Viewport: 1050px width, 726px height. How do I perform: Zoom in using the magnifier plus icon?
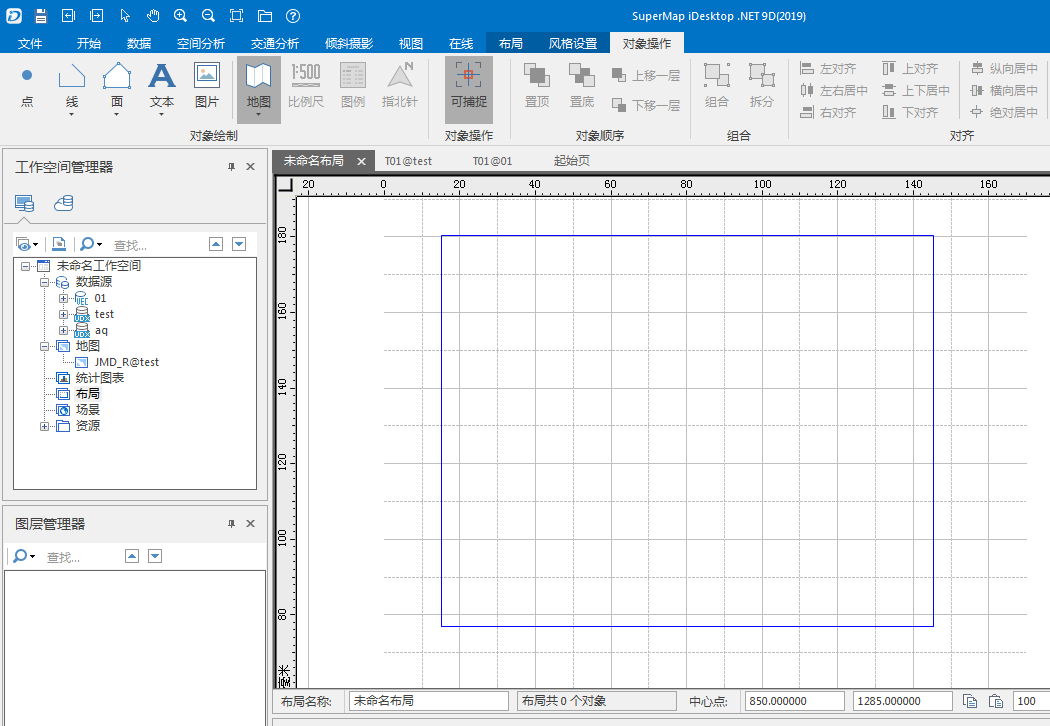(181, 15)
